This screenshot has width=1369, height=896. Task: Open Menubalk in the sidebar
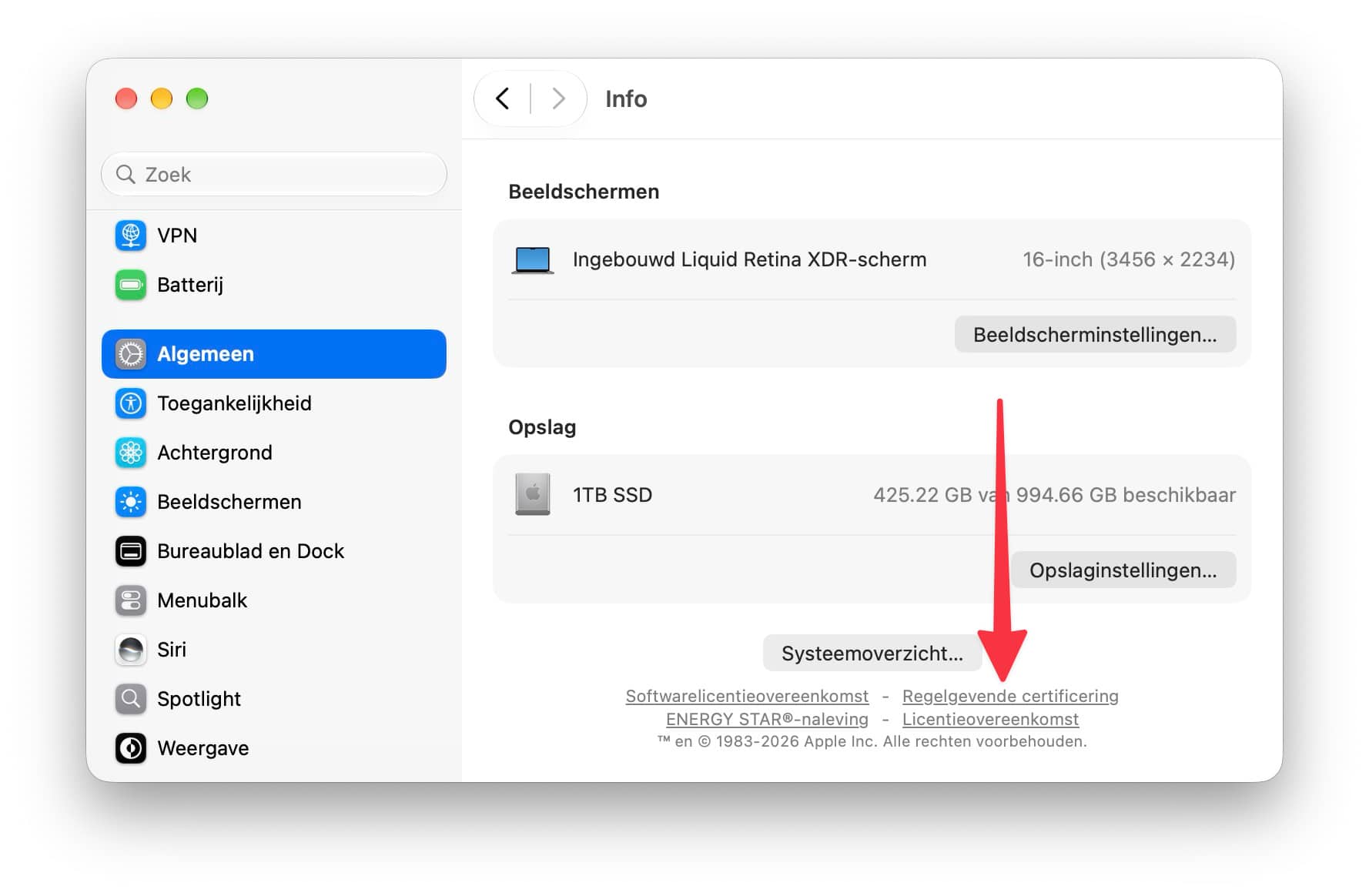click(274, 600)
